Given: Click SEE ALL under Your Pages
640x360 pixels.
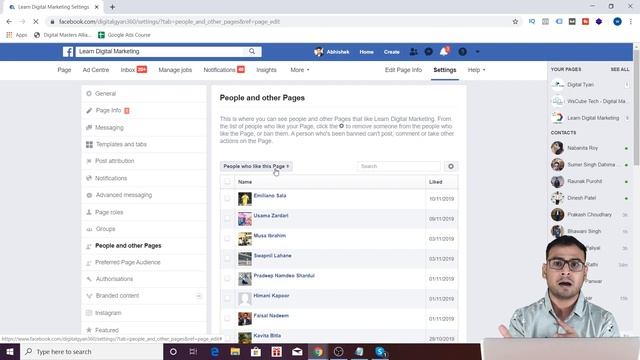Looking at the screenshot, I should pos(620,69).
